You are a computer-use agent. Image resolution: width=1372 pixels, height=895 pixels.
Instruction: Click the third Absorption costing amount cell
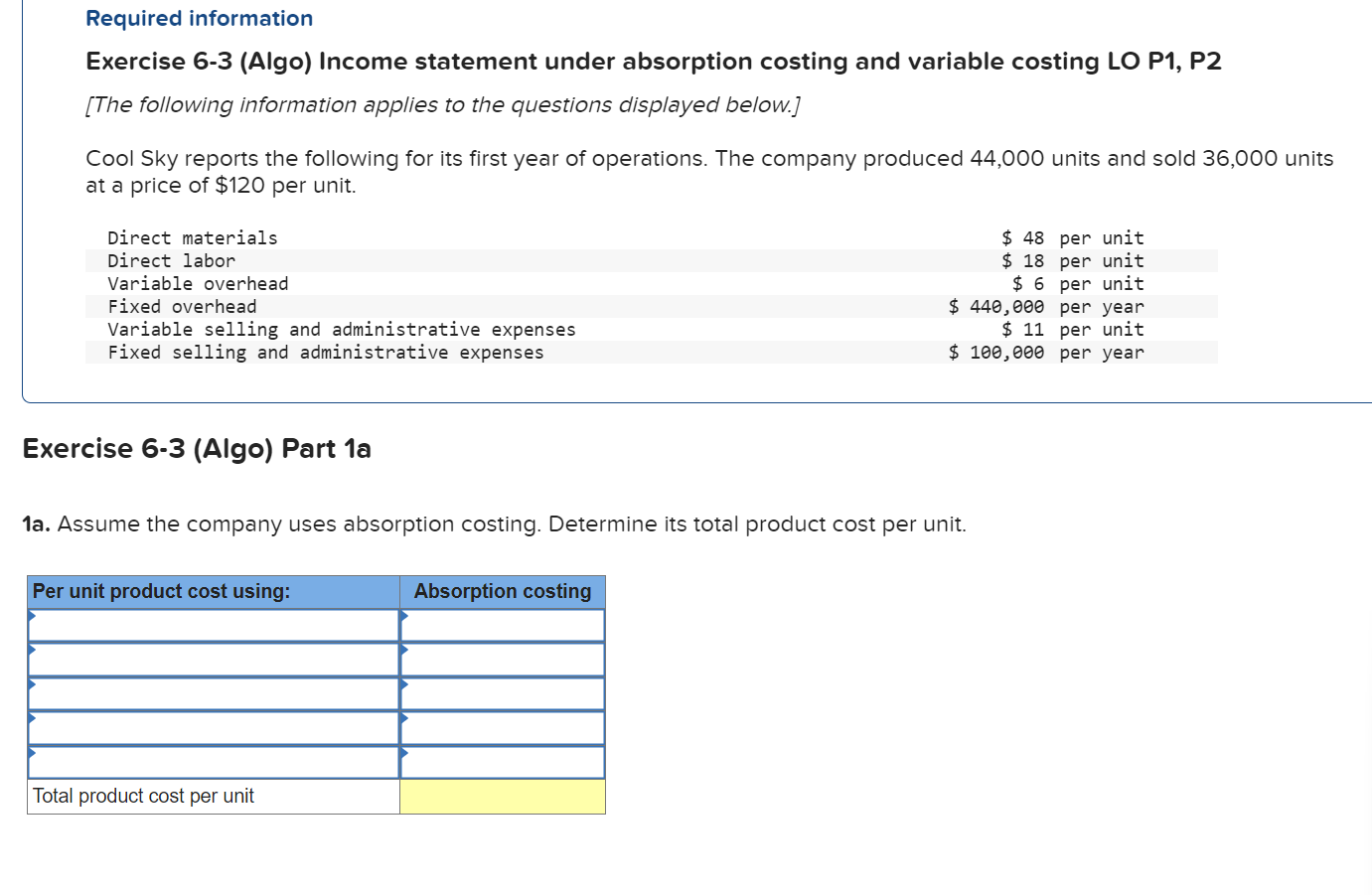click(x=502, y=692)
